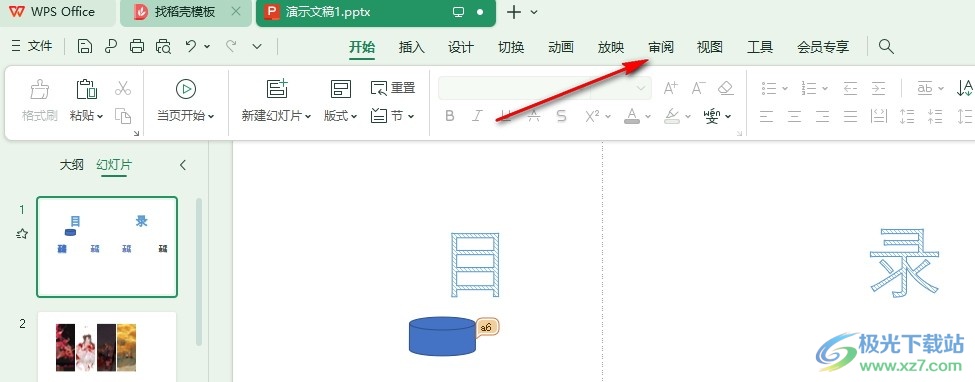Increase paragraph indent level
The height and width of the screenshot is (382, 975).
(x=878, y=88)
